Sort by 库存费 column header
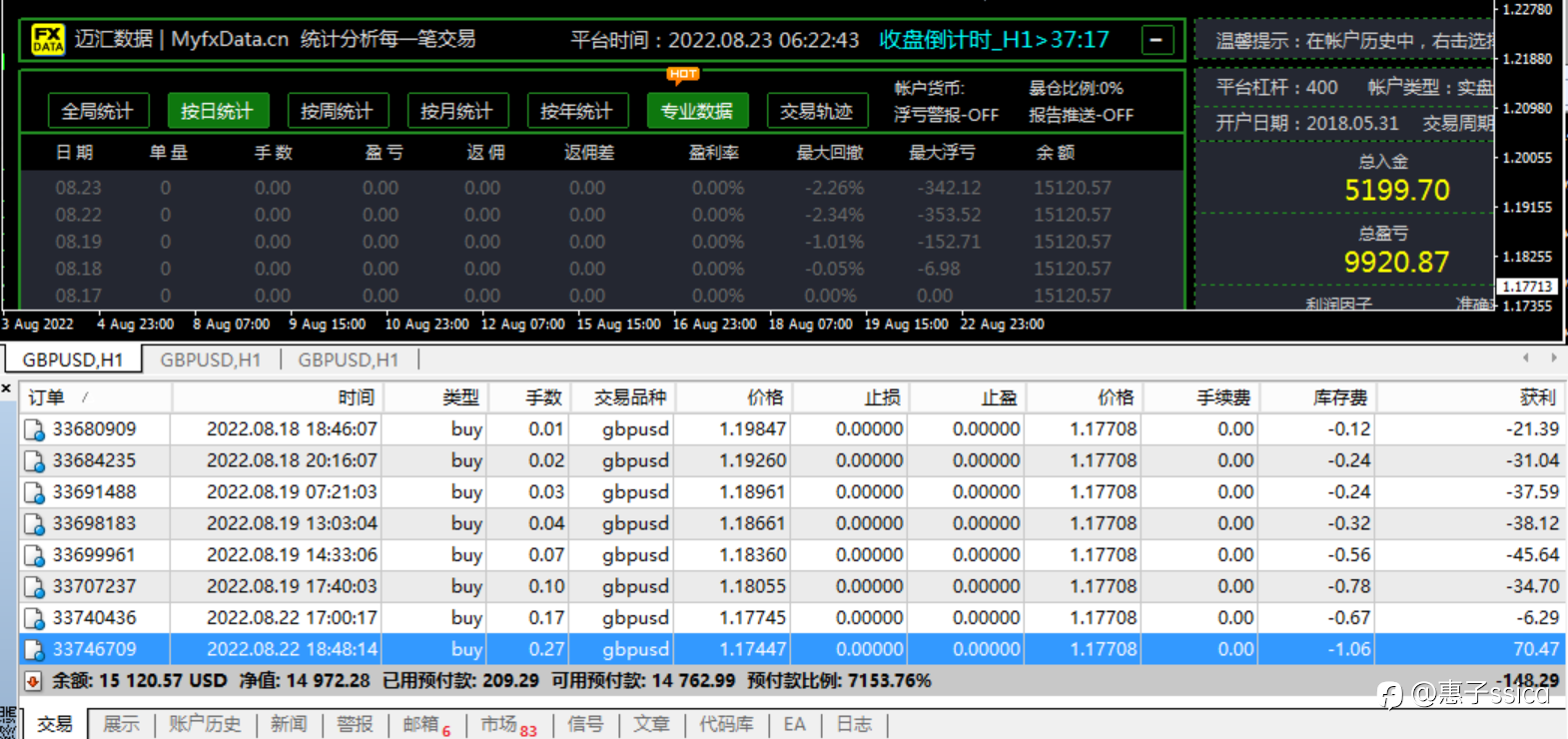The width and height of the screenshot is (1568, 739). pos(1318,397)
